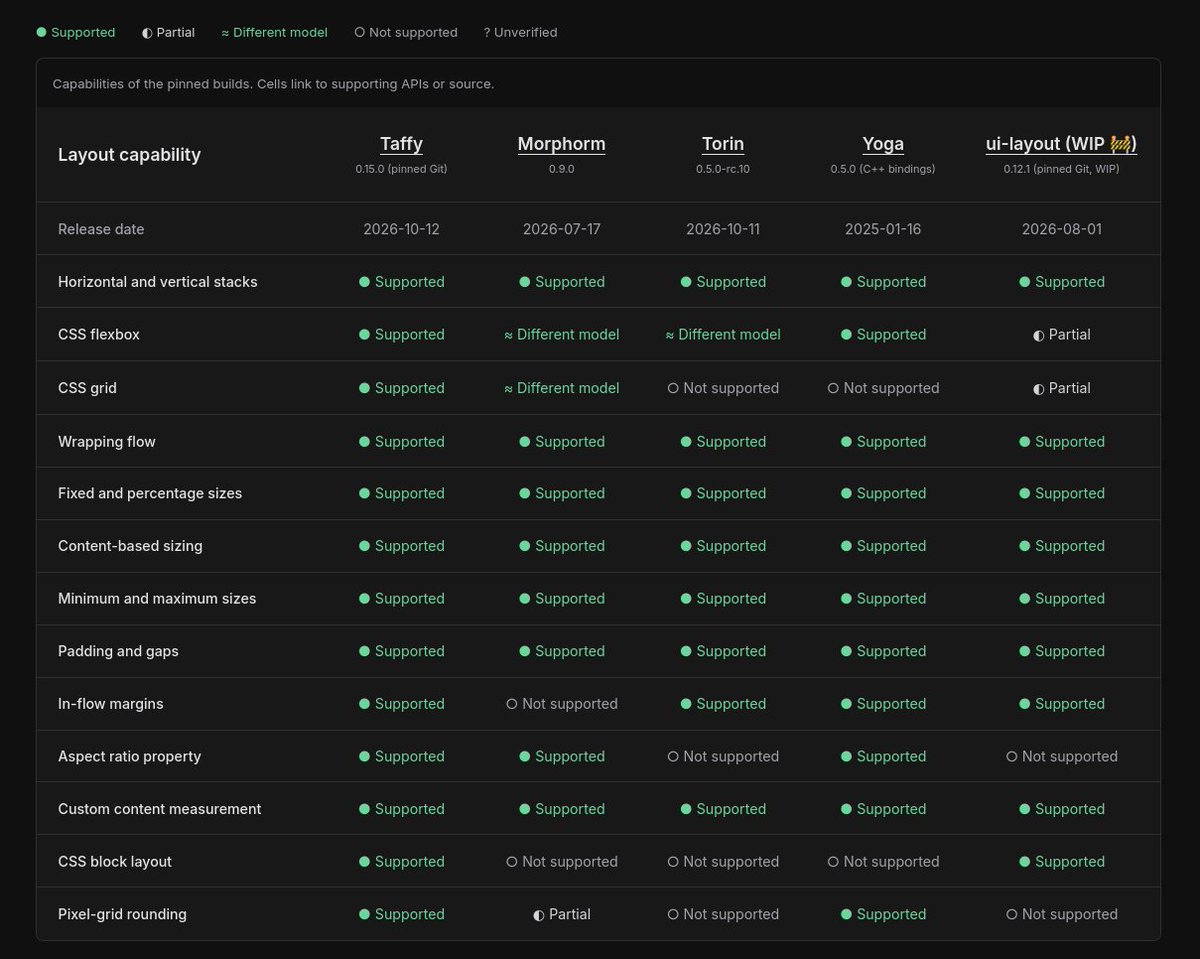
Task: Click Torin's CSS flexbox Different model cell
Action: click(x=723, y=335)
